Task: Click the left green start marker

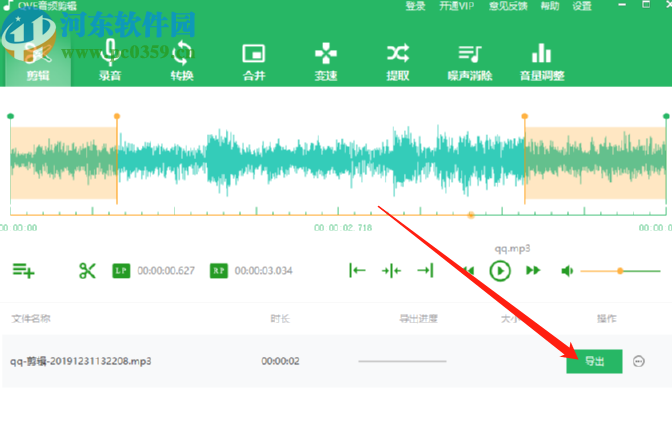Action: (x=11, y=116)
